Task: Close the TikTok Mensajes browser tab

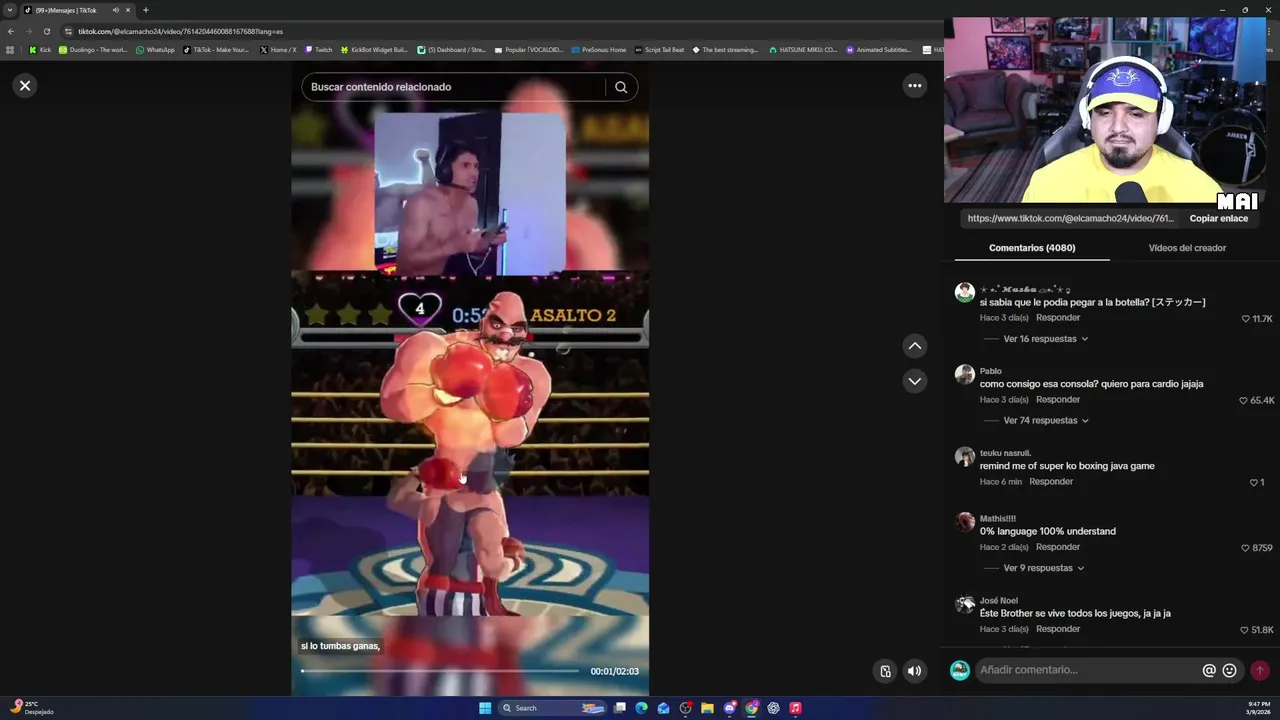Action: 128,10
